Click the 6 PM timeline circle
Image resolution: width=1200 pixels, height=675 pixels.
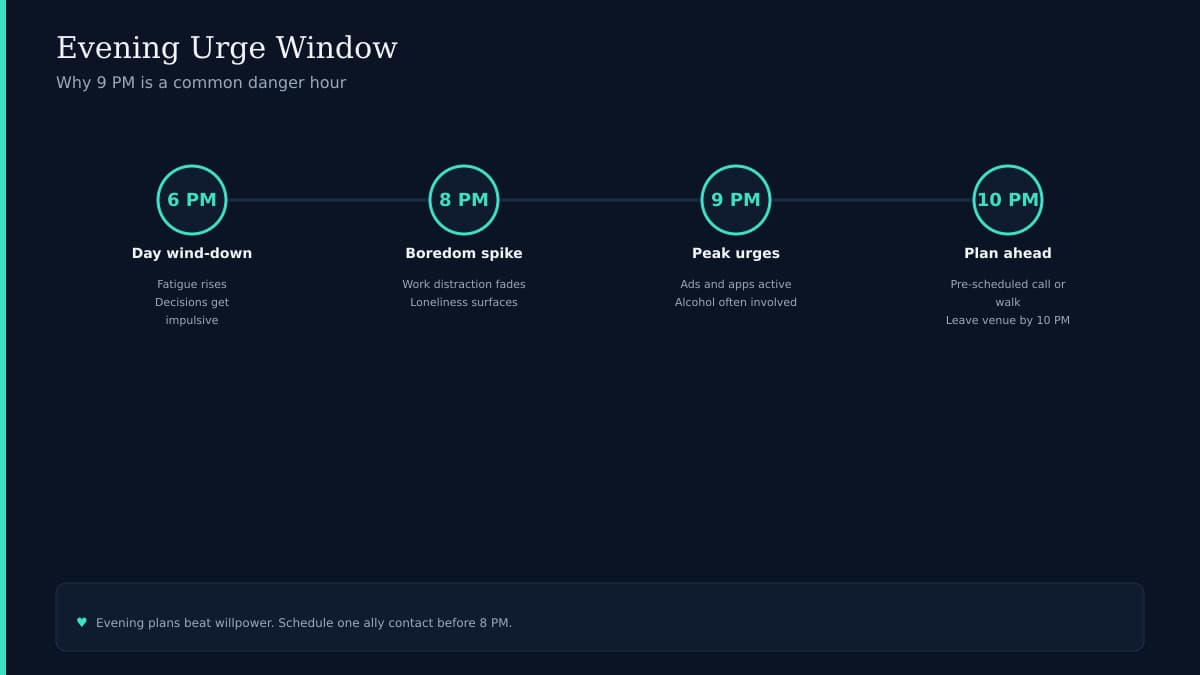[192, 200]
